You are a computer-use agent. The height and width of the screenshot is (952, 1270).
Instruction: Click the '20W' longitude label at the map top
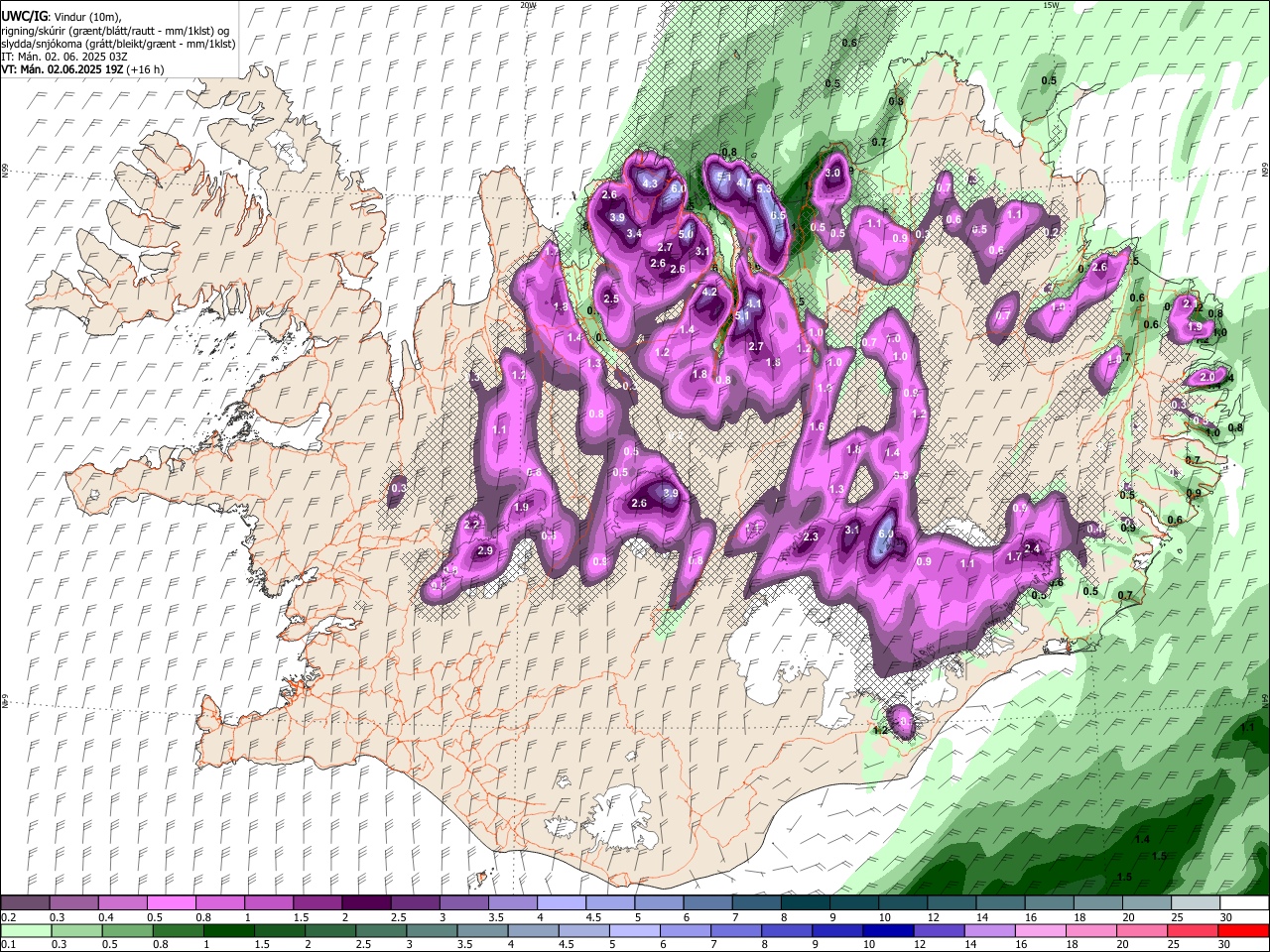pos(527,5)
